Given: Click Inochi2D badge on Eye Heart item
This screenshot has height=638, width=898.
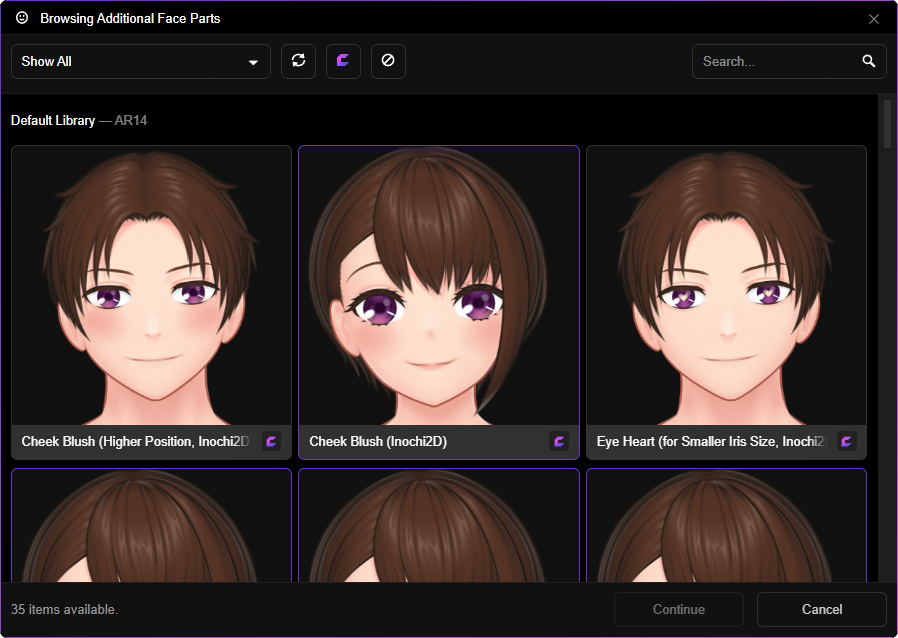Looking at the screenshot, I should (x=846, y=441).
